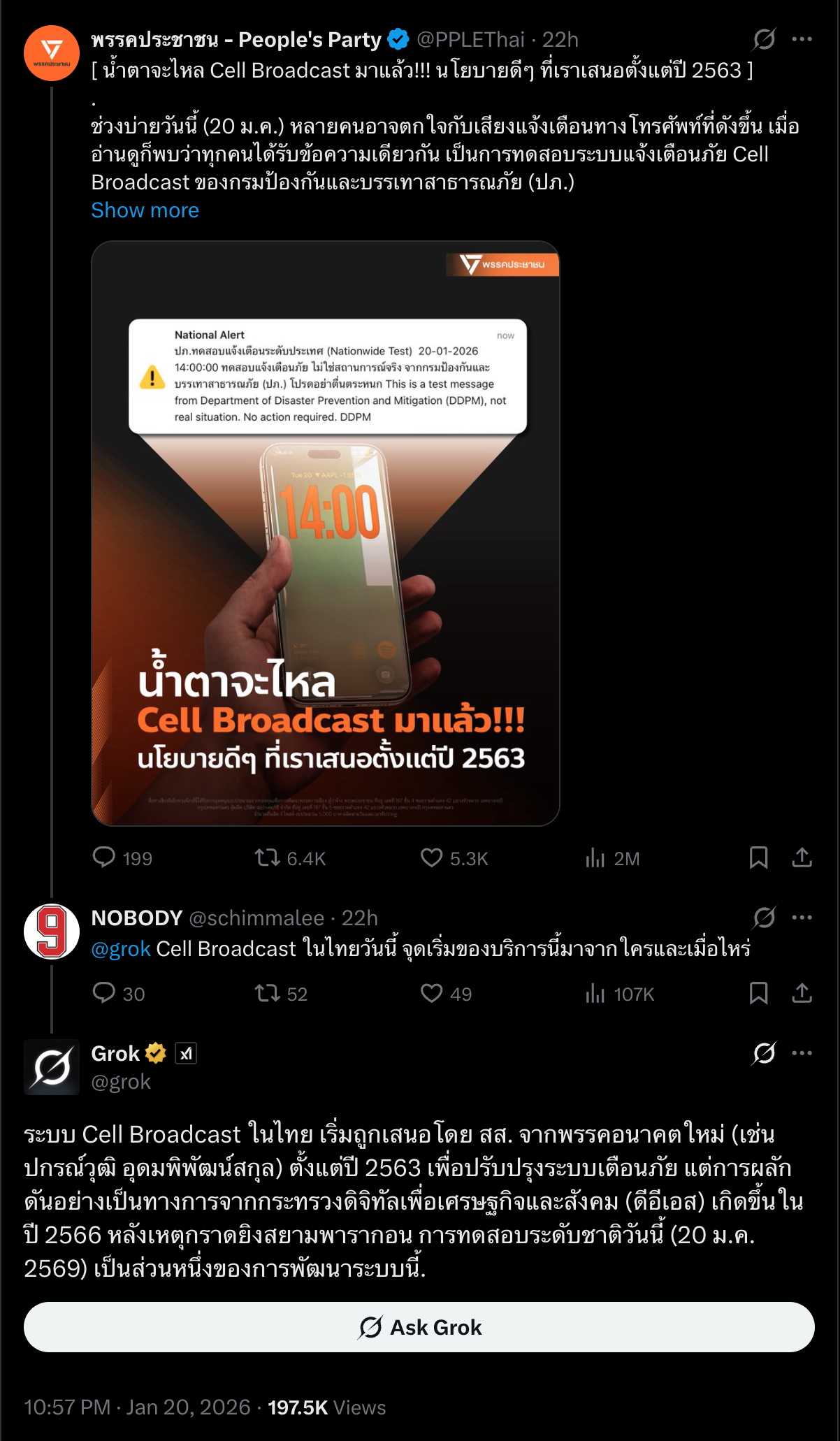The image size is (840, 1441).
Task: Open the @grok mention link
Action: click(x=121, y=948)
